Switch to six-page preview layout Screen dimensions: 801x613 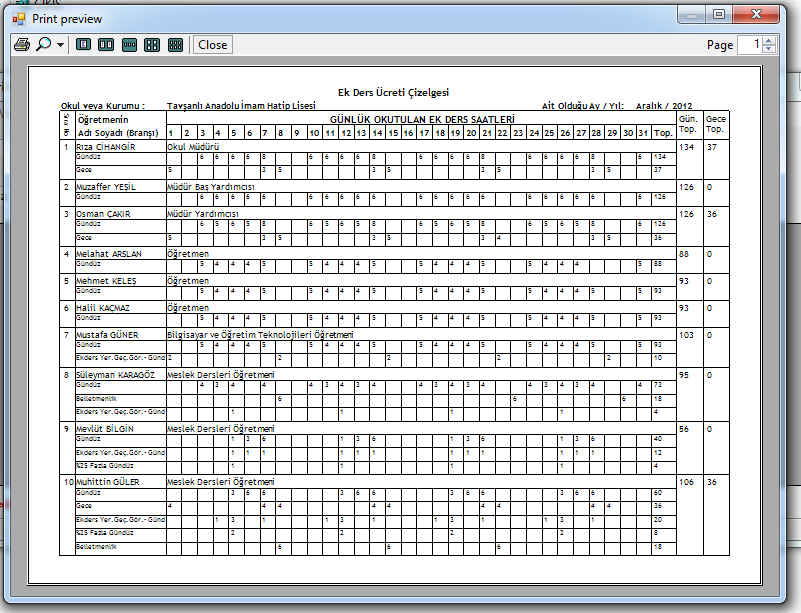175,45
